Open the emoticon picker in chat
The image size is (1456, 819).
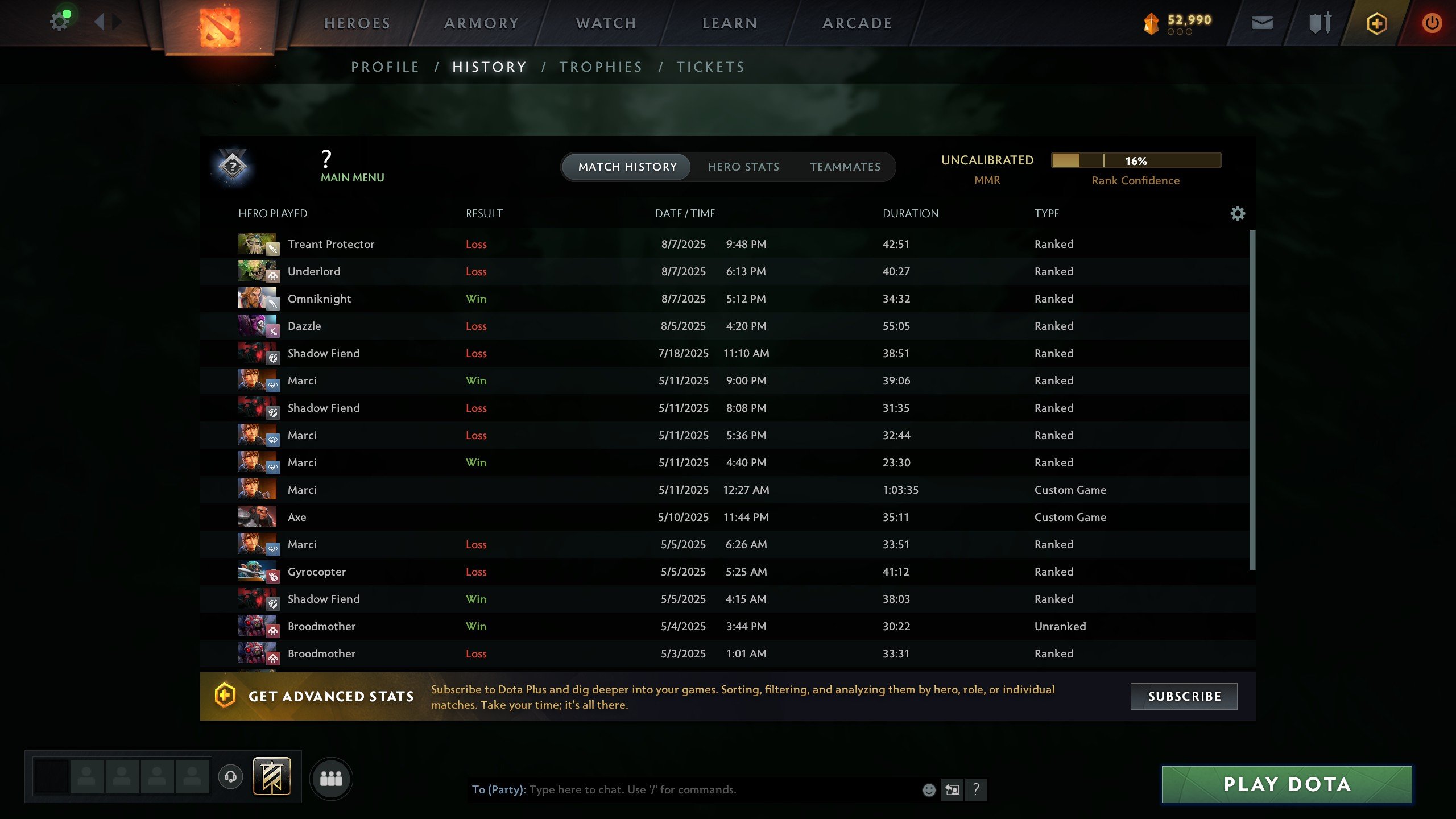(x=929, y=789)
